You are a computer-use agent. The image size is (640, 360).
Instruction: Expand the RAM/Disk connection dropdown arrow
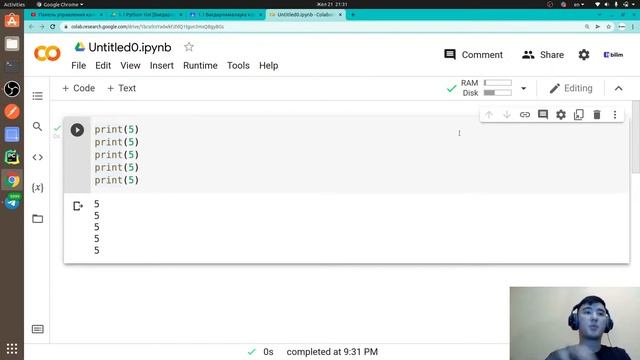[523, 88]
